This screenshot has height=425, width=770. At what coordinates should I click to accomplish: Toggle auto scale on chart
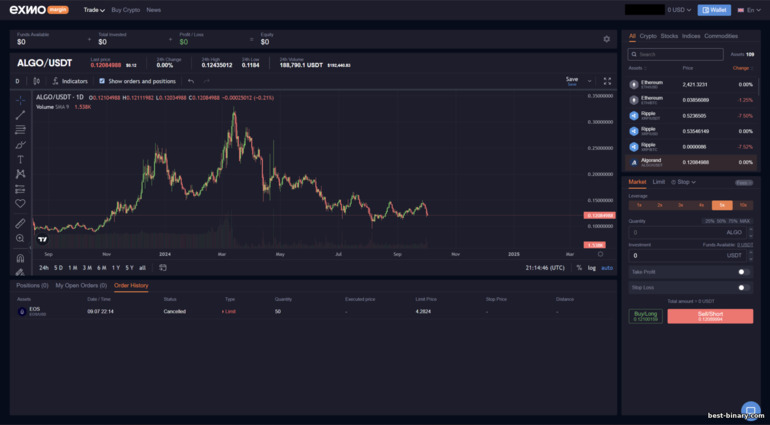607,268
